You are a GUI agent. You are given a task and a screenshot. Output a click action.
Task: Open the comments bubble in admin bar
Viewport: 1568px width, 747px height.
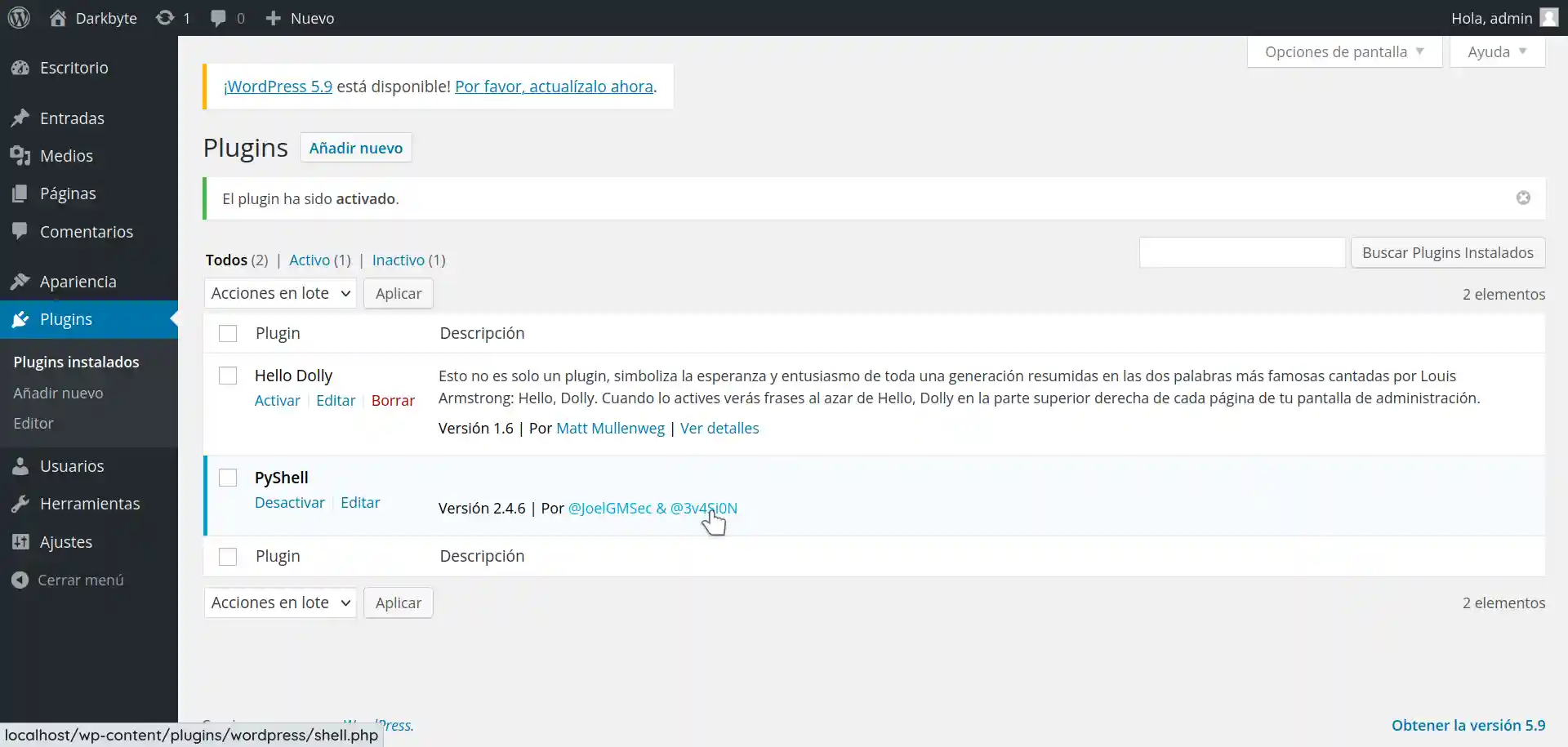tap(218, 18)
